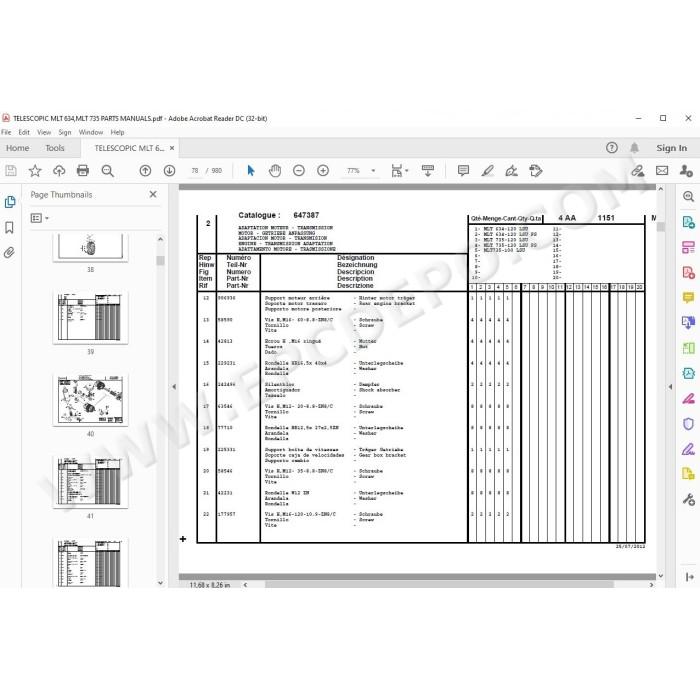Expand thumbnail options menu dropdown
Screen dimensions: 700x700
39,218
